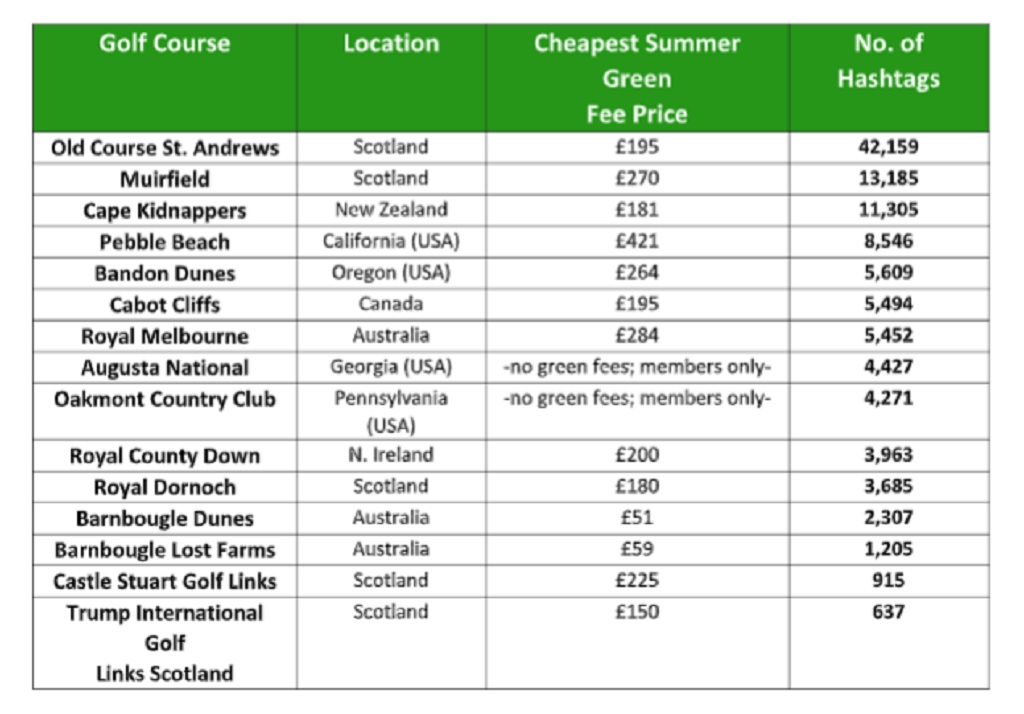Click the Cape Kidnappers cell
Image resolution: width=1024 pixels, height=714 pixels.
tap(165, 210)
